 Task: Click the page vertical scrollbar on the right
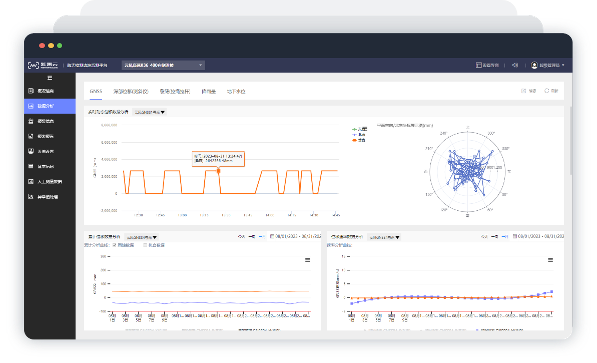[x=571, y=141]
